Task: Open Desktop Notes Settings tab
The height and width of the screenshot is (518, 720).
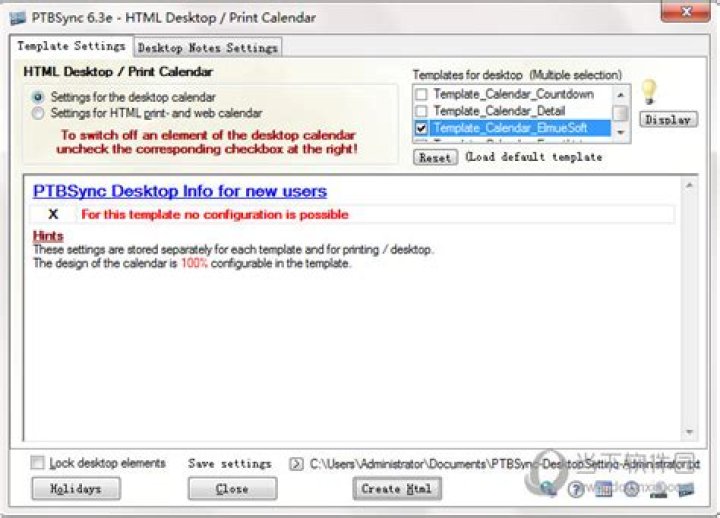Action: pyautogui.click(x=208, y=48)
